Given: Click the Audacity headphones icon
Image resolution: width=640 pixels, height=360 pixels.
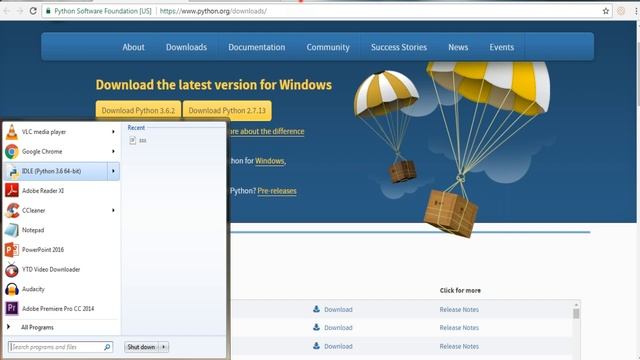Looking at the screenshot, I should tap(12, 289).
